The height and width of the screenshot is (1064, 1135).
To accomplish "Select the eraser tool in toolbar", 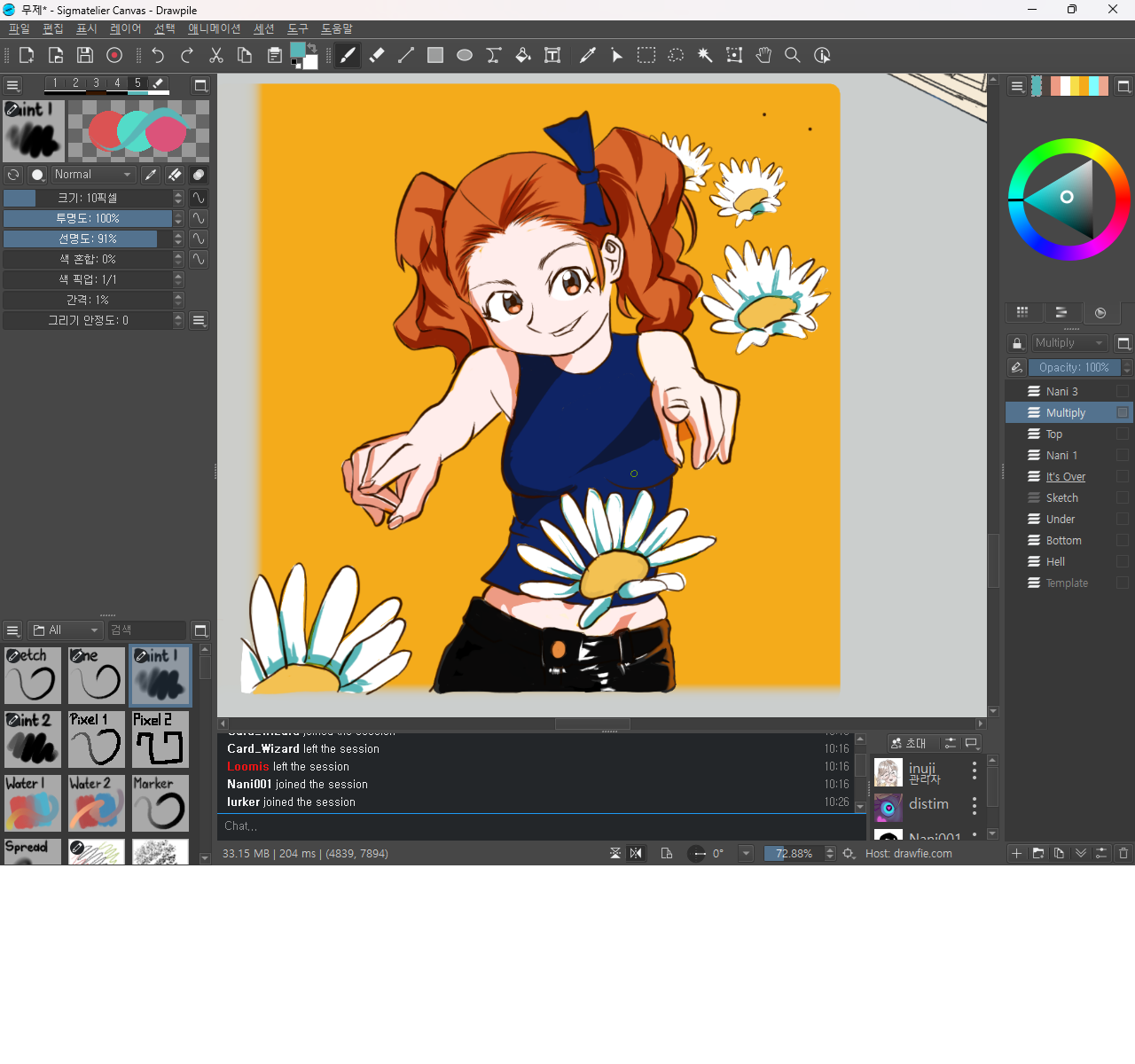I will (377, 55).
